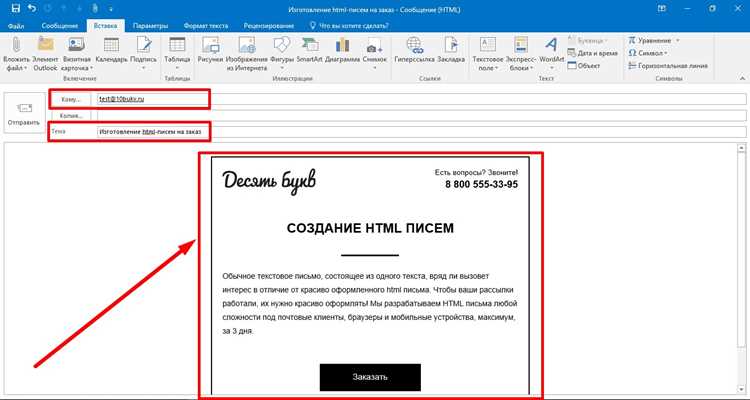Open the Формат текста tab
750x400 pixels.
pos(206,26)
